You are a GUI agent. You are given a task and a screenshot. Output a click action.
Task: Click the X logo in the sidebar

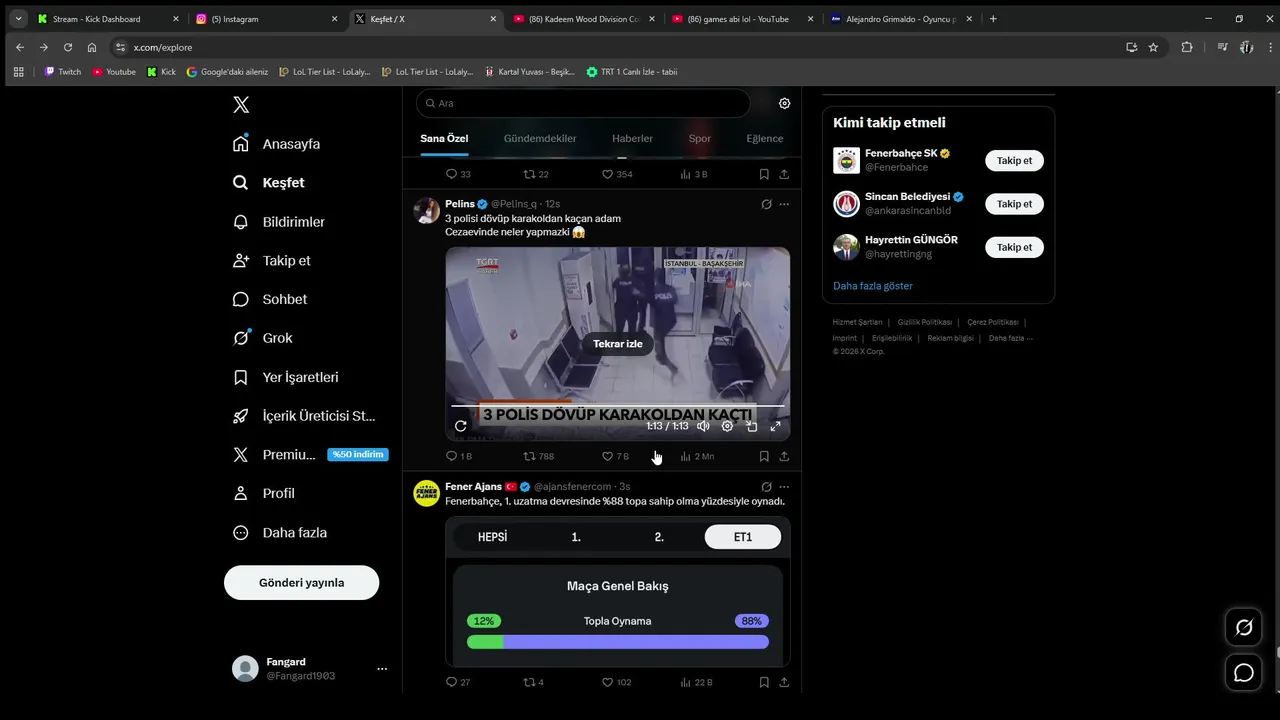point(241,105)
